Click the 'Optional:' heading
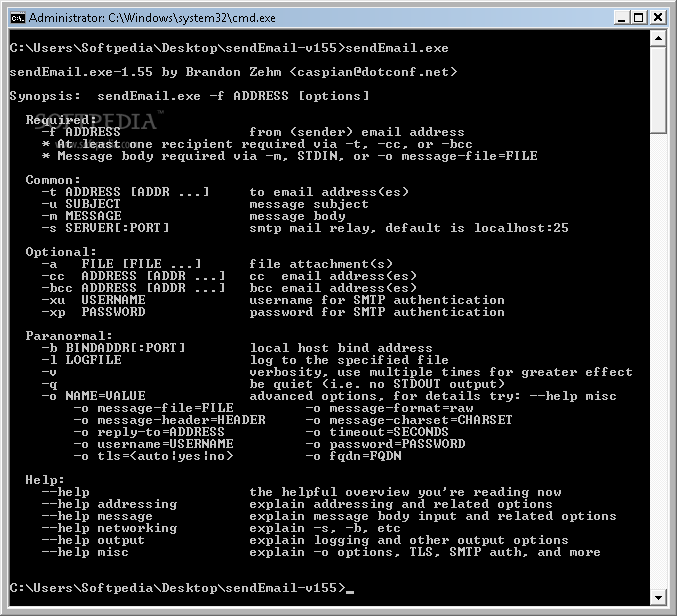677x616 pixels. [61, 252]
